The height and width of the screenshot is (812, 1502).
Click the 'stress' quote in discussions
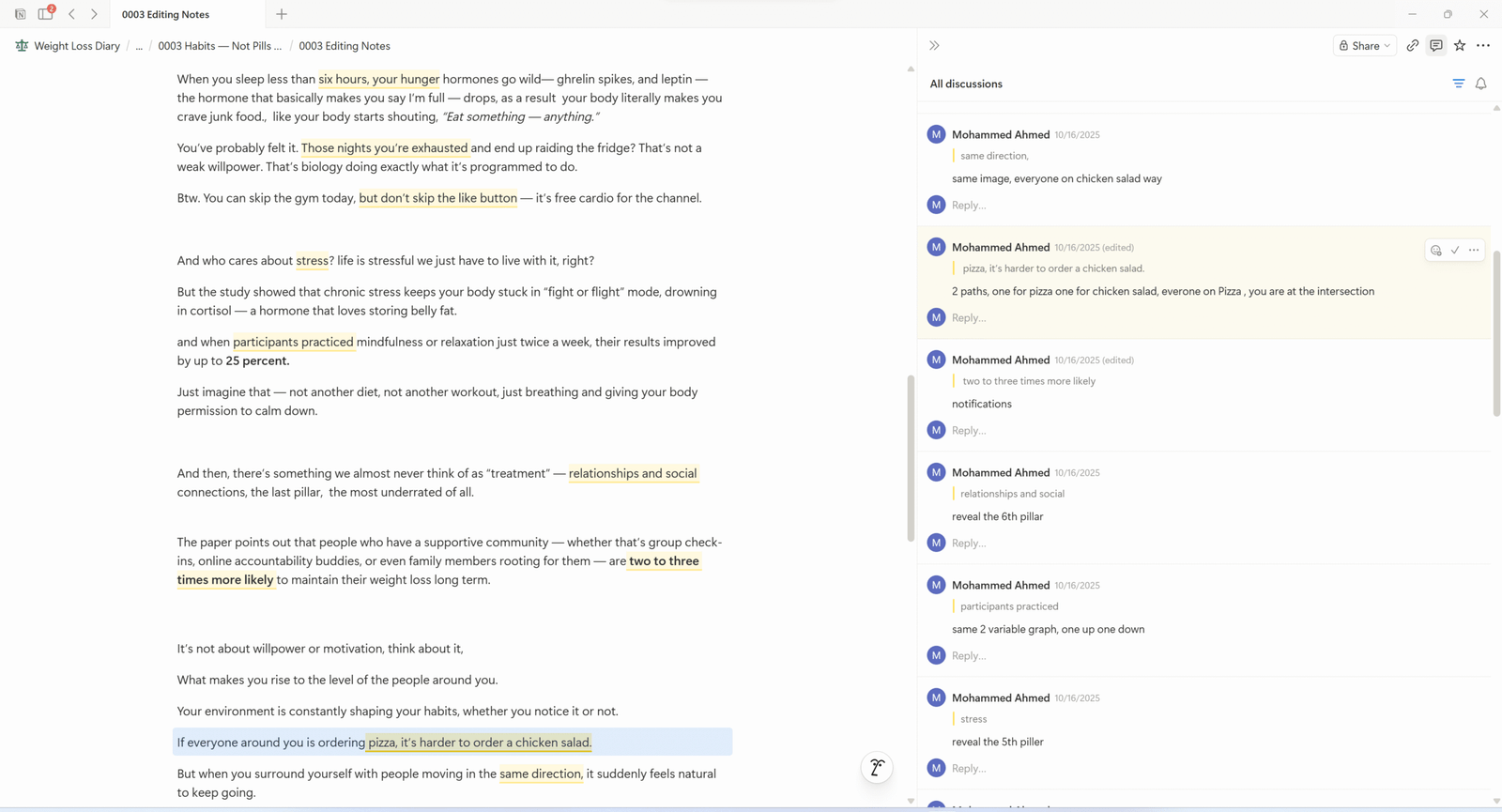pyautogui.click(x=973, y=719)
